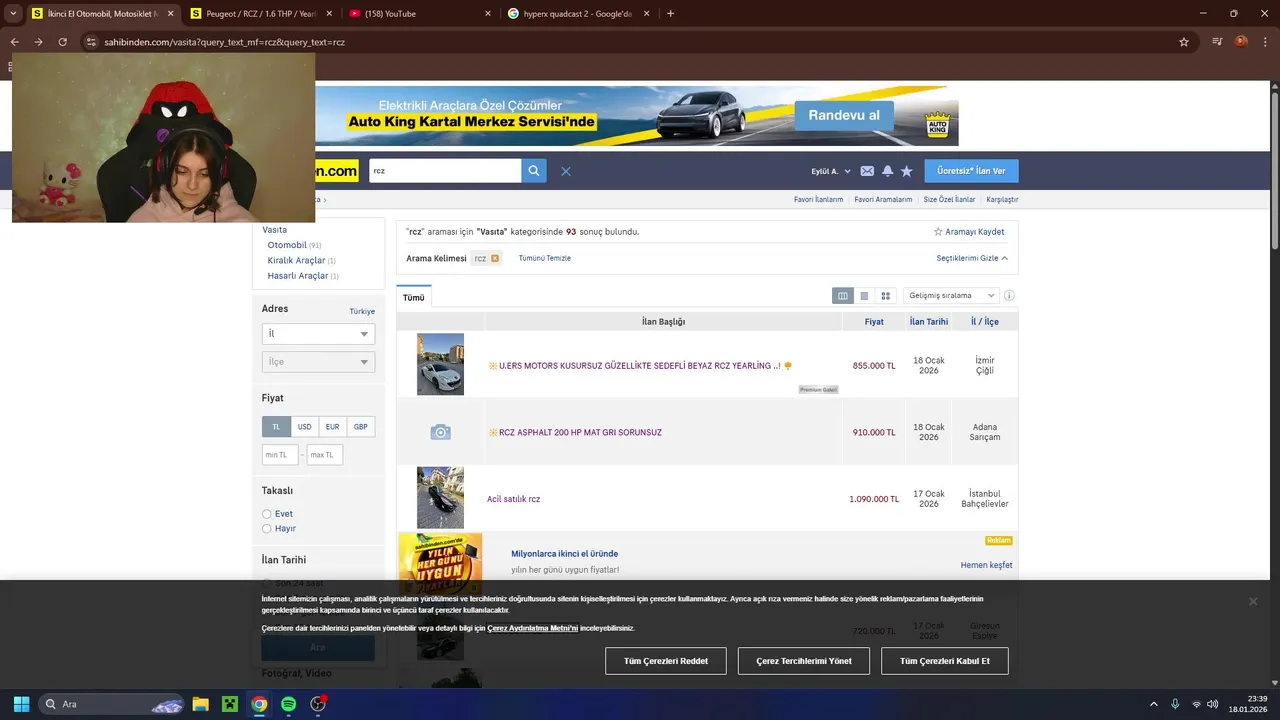Show hidden system tray icons

point(1154,704)
